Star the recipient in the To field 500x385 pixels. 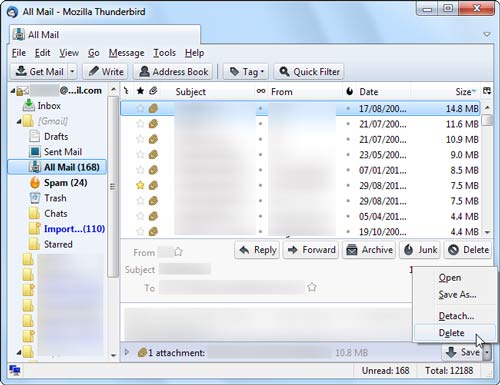[x=312, y=287]
